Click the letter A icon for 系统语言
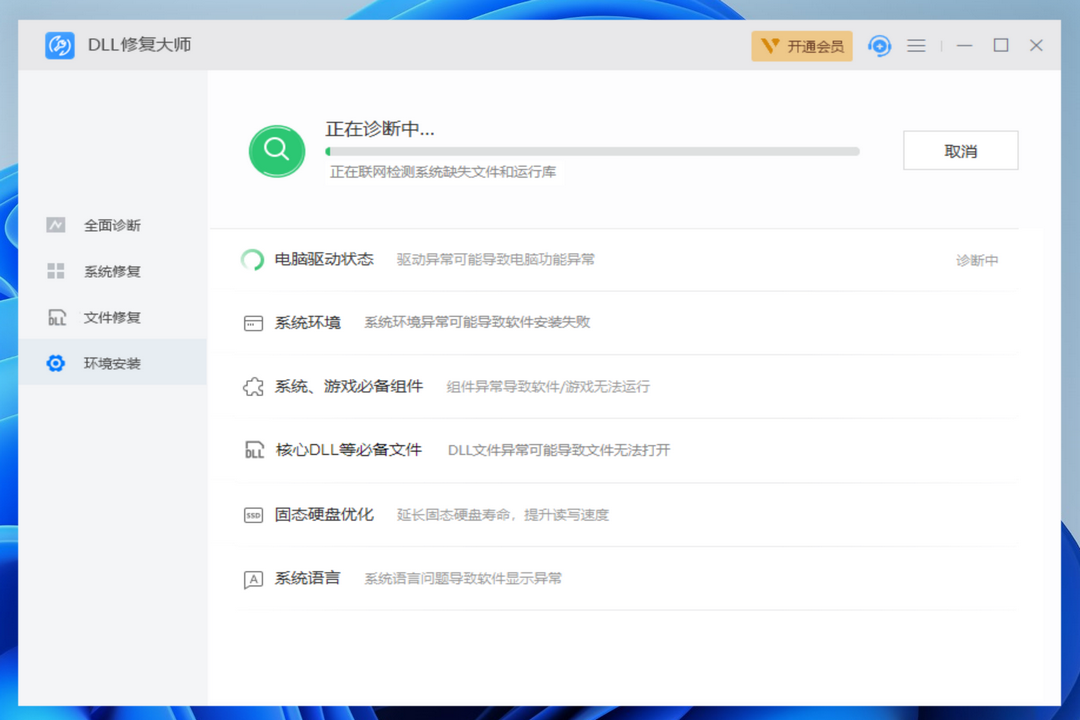The image size is (1080, 720). [252, 578]
